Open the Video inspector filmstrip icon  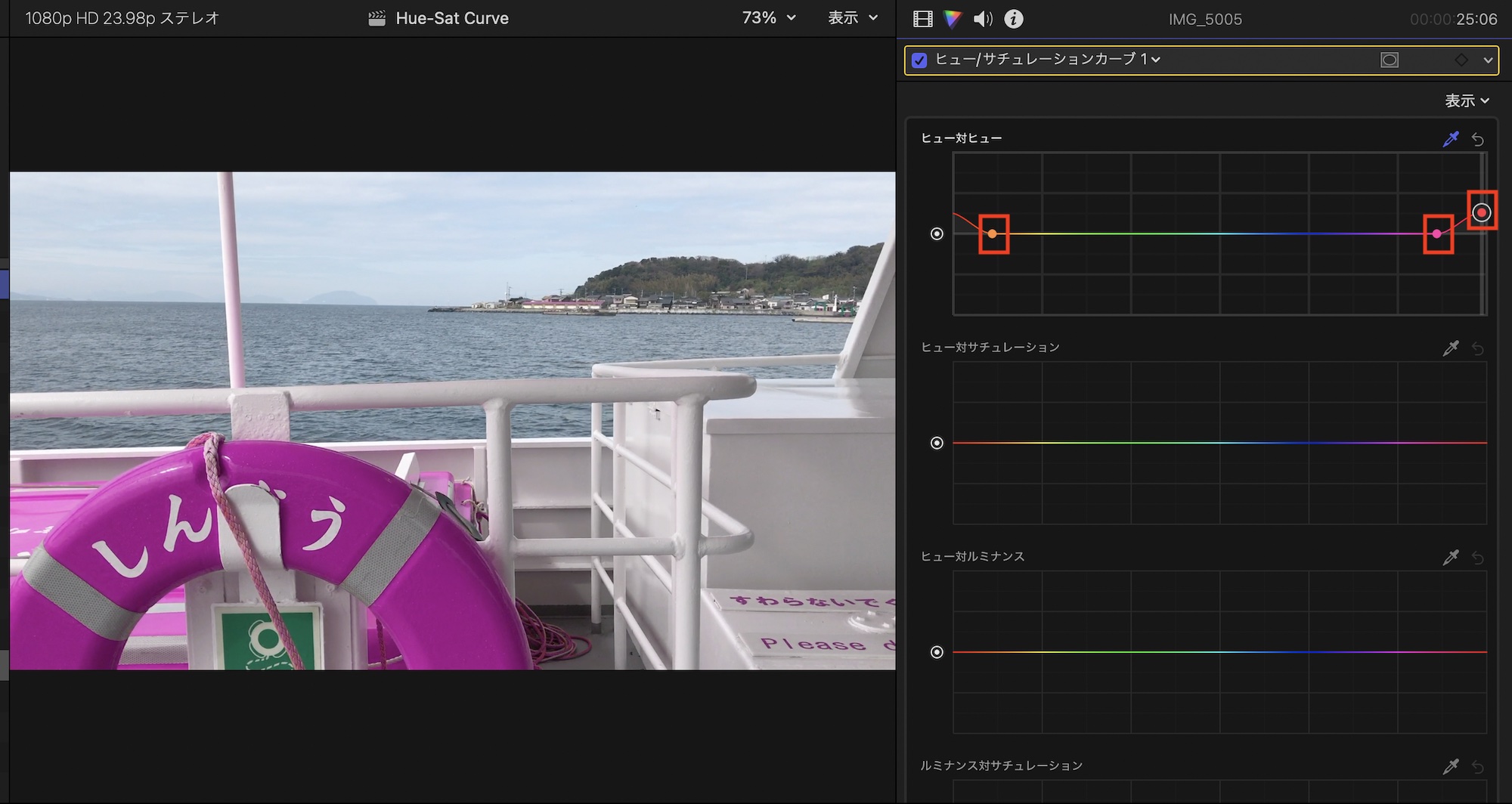pos(922,19)
